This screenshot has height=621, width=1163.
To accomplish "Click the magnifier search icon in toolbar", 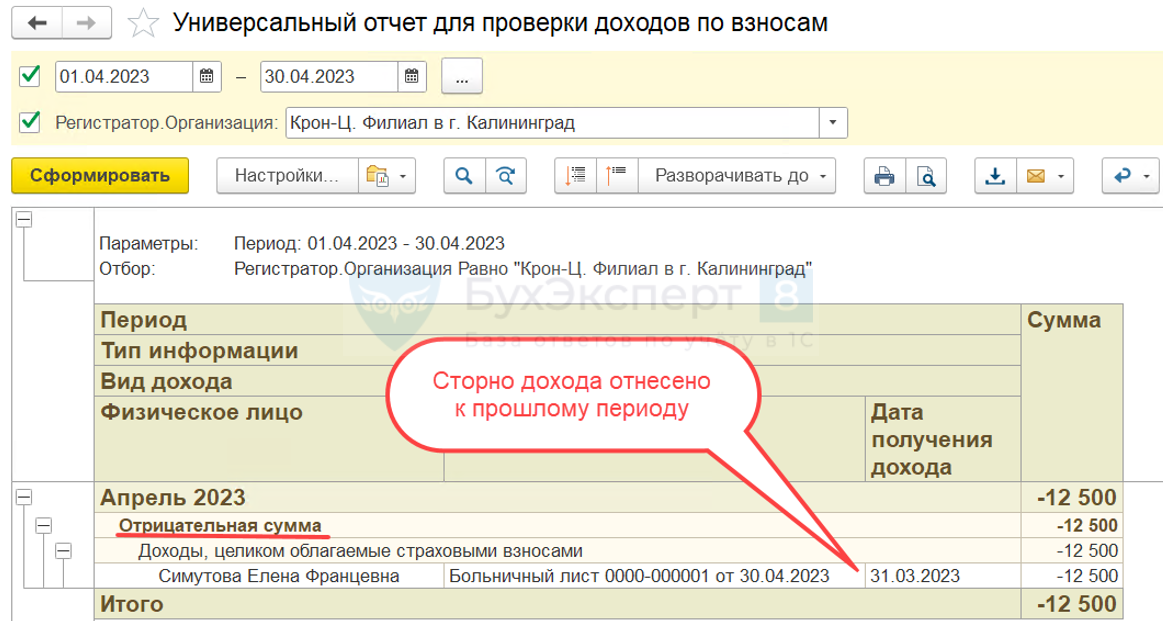I will [464, 176].
